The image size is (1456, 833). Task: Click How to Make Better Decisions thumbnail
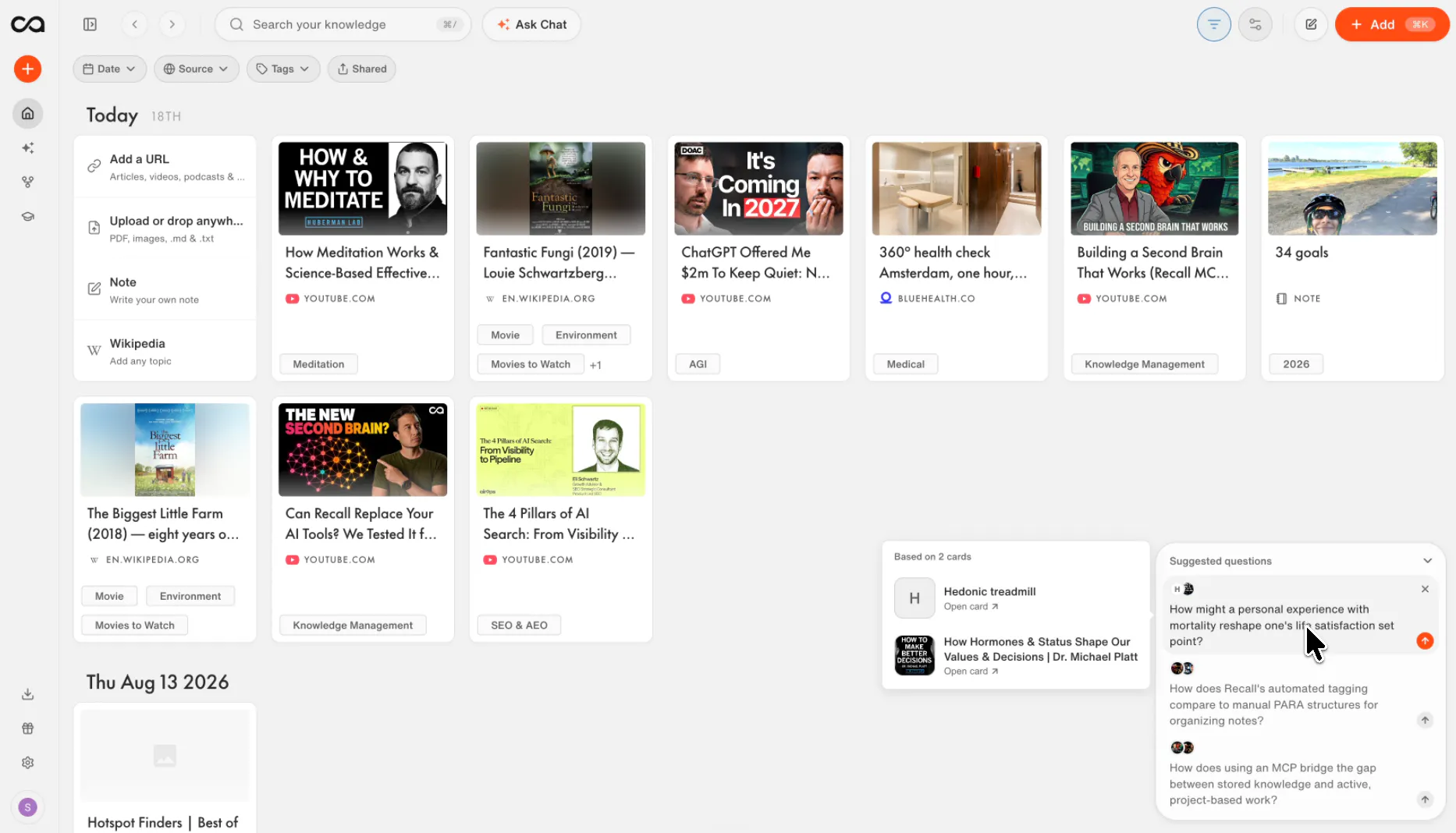point(914,655)
